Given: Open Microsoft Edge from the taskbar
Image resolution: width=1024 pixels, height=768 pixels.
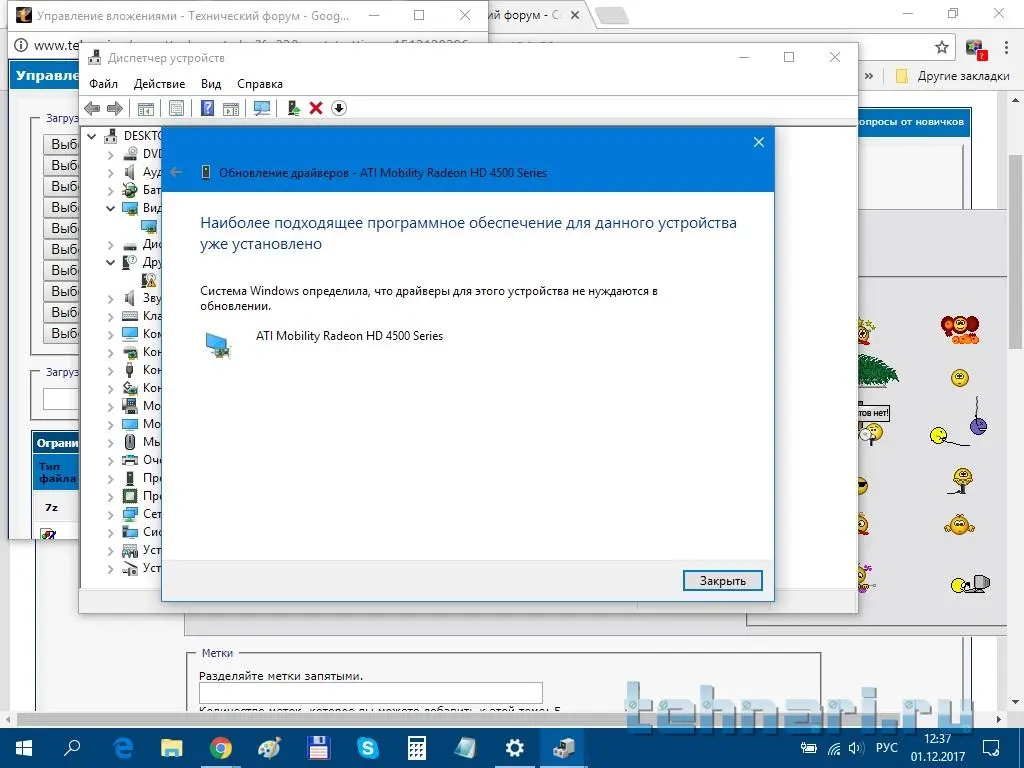Looking at the screenshot, I should (123, 748).
